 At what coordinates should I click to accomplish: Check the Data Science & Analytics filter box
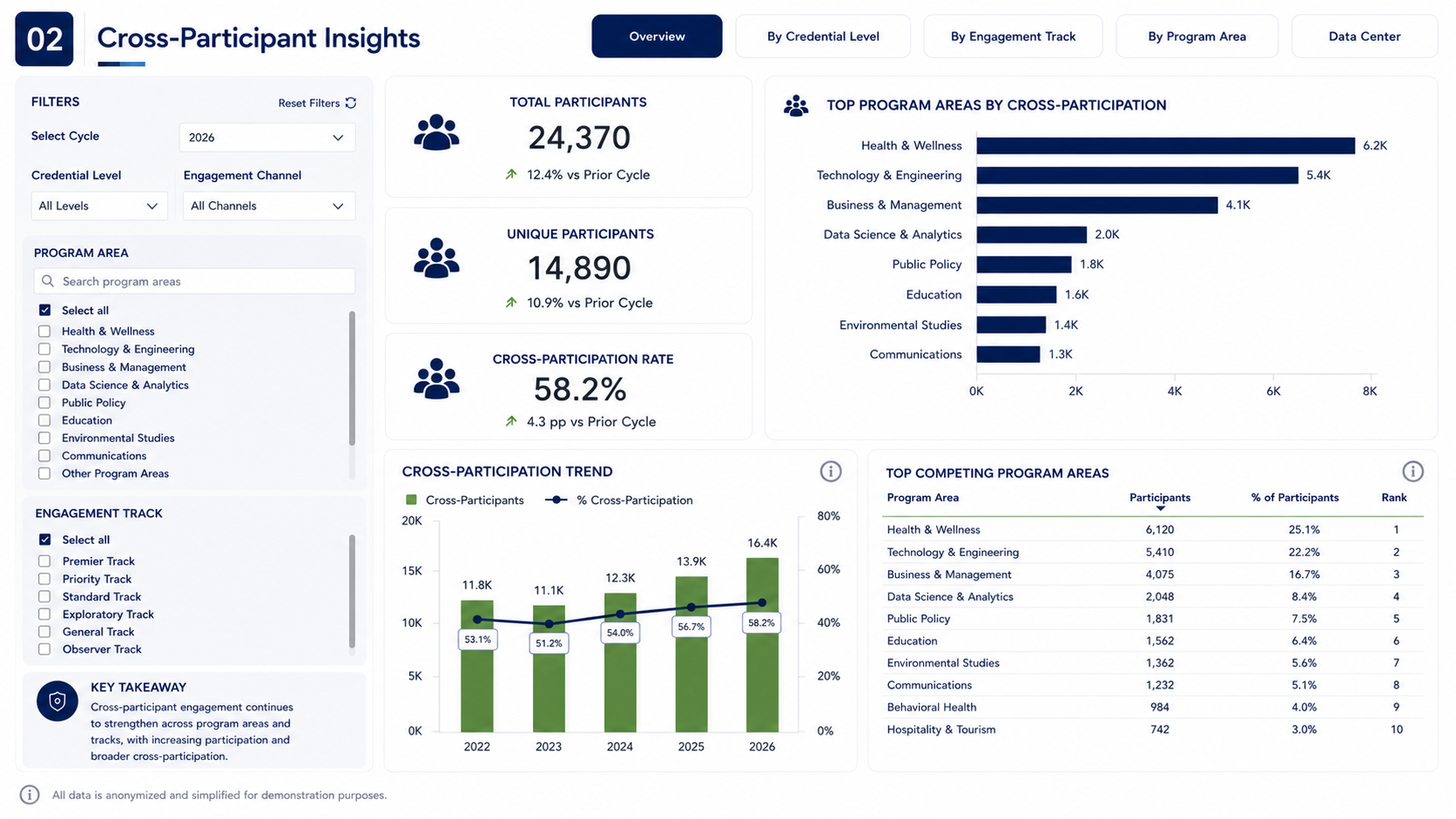tap(44, 385)
